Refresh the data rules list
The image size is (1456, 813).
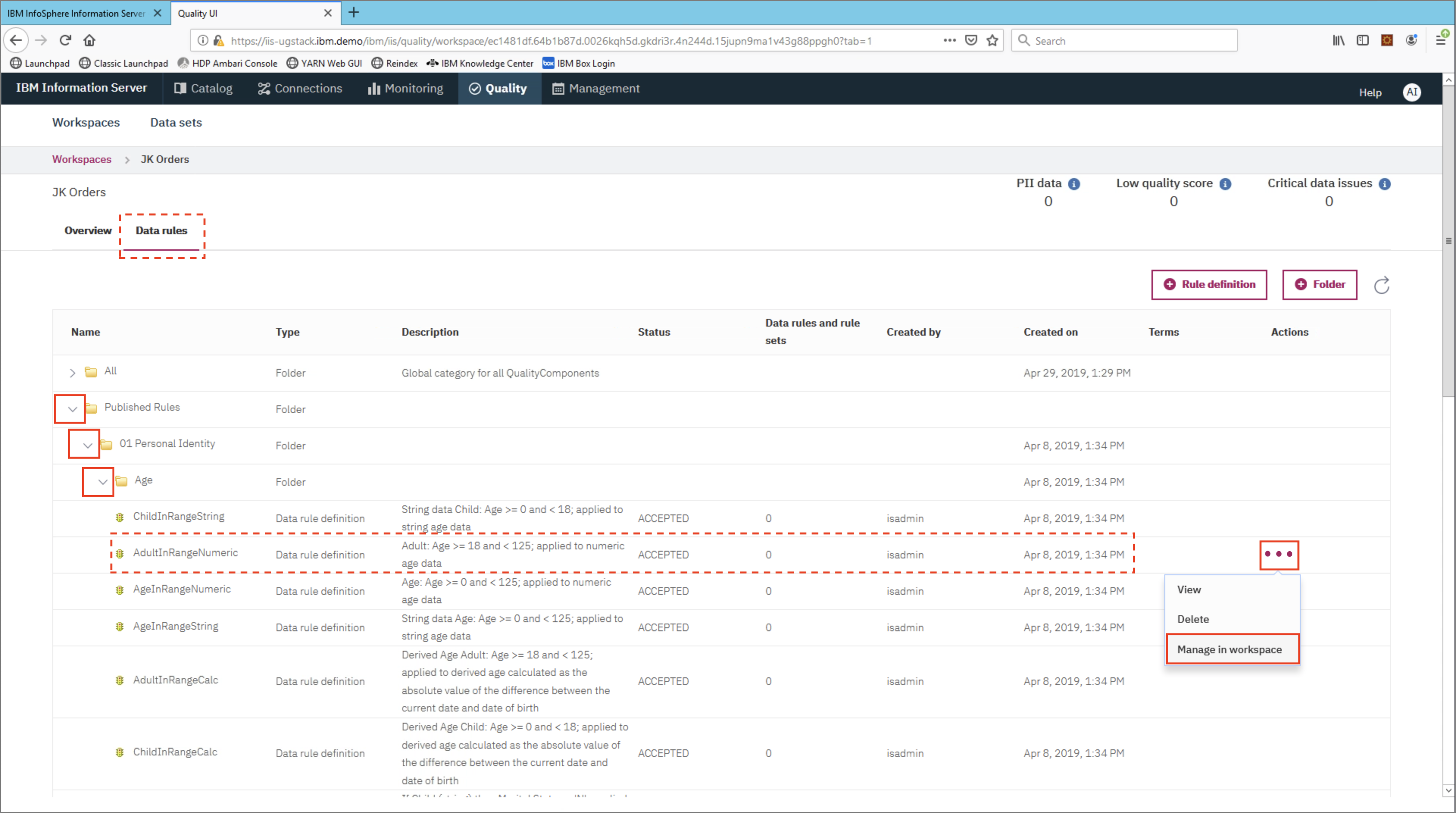tap(1381, 285)
